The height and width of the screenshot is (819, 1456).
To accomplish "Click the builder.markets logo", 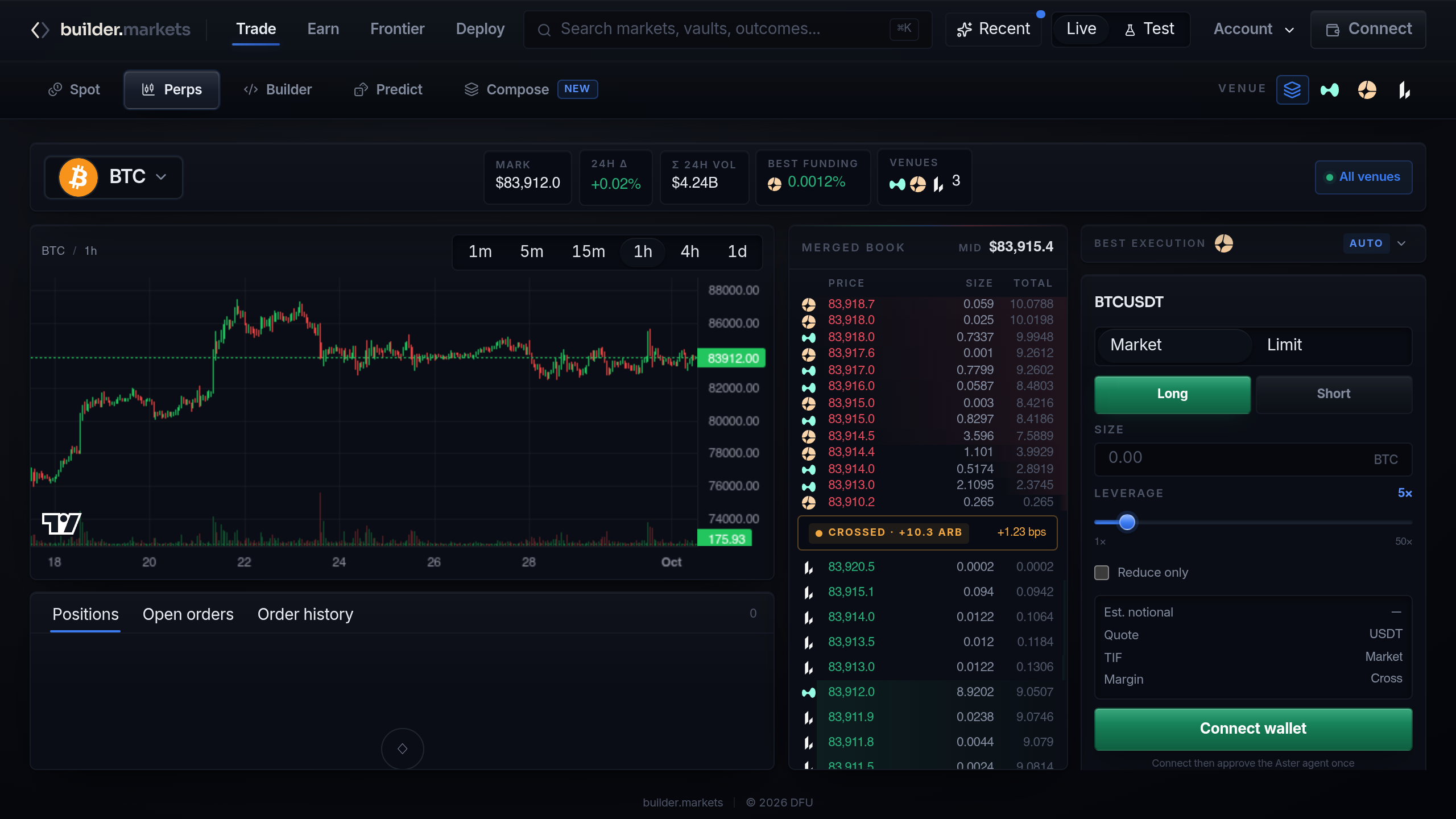I will [110, 30].
